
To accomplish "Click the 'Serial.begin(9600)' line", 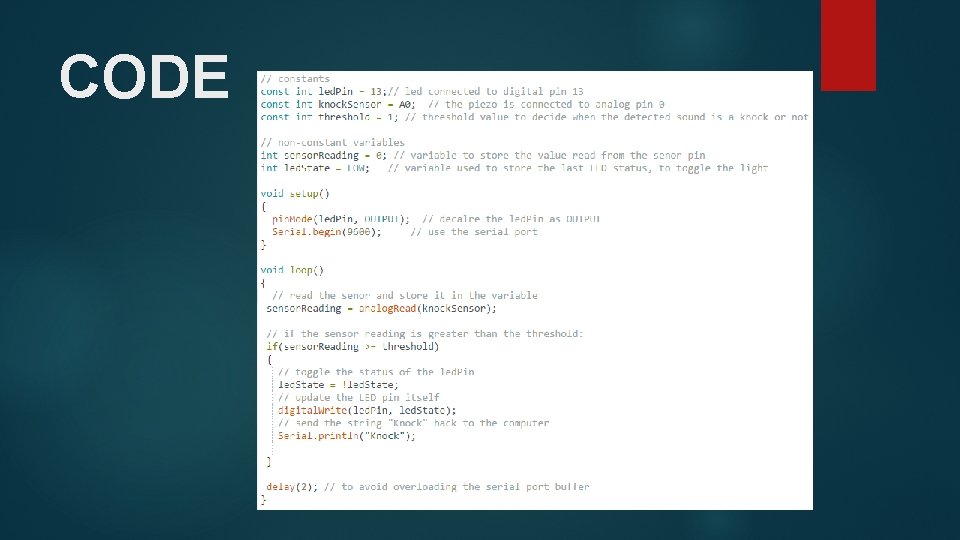I will pos(405,231).
